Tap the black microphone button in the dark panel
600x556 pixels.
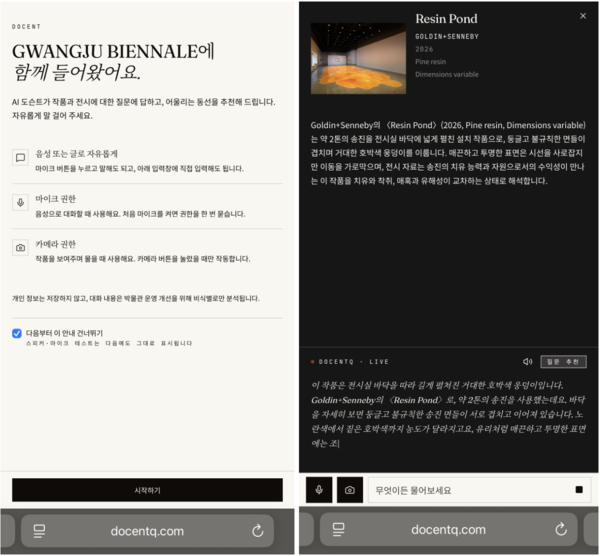pos(319,490)
